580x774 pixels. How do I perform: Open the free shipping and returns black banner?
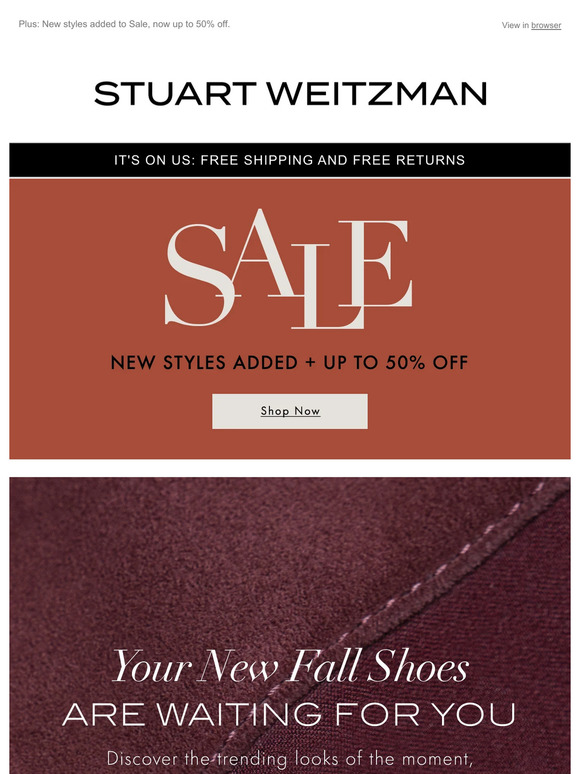(x=290, y=160)
